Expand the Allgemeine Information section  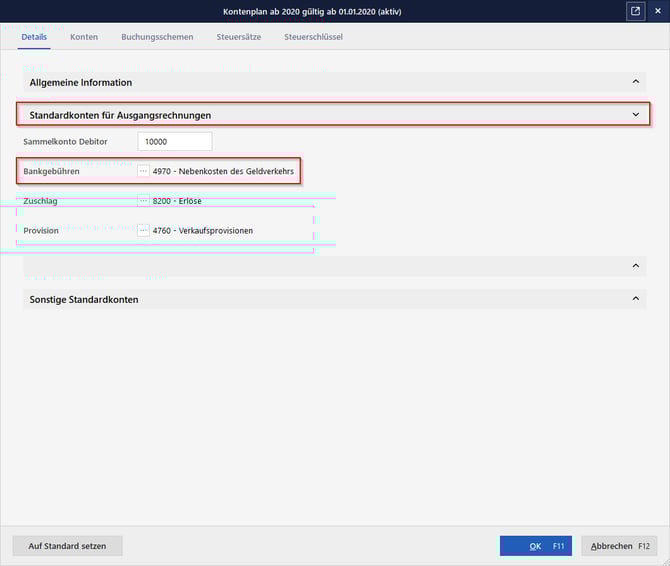coord(636,82)
